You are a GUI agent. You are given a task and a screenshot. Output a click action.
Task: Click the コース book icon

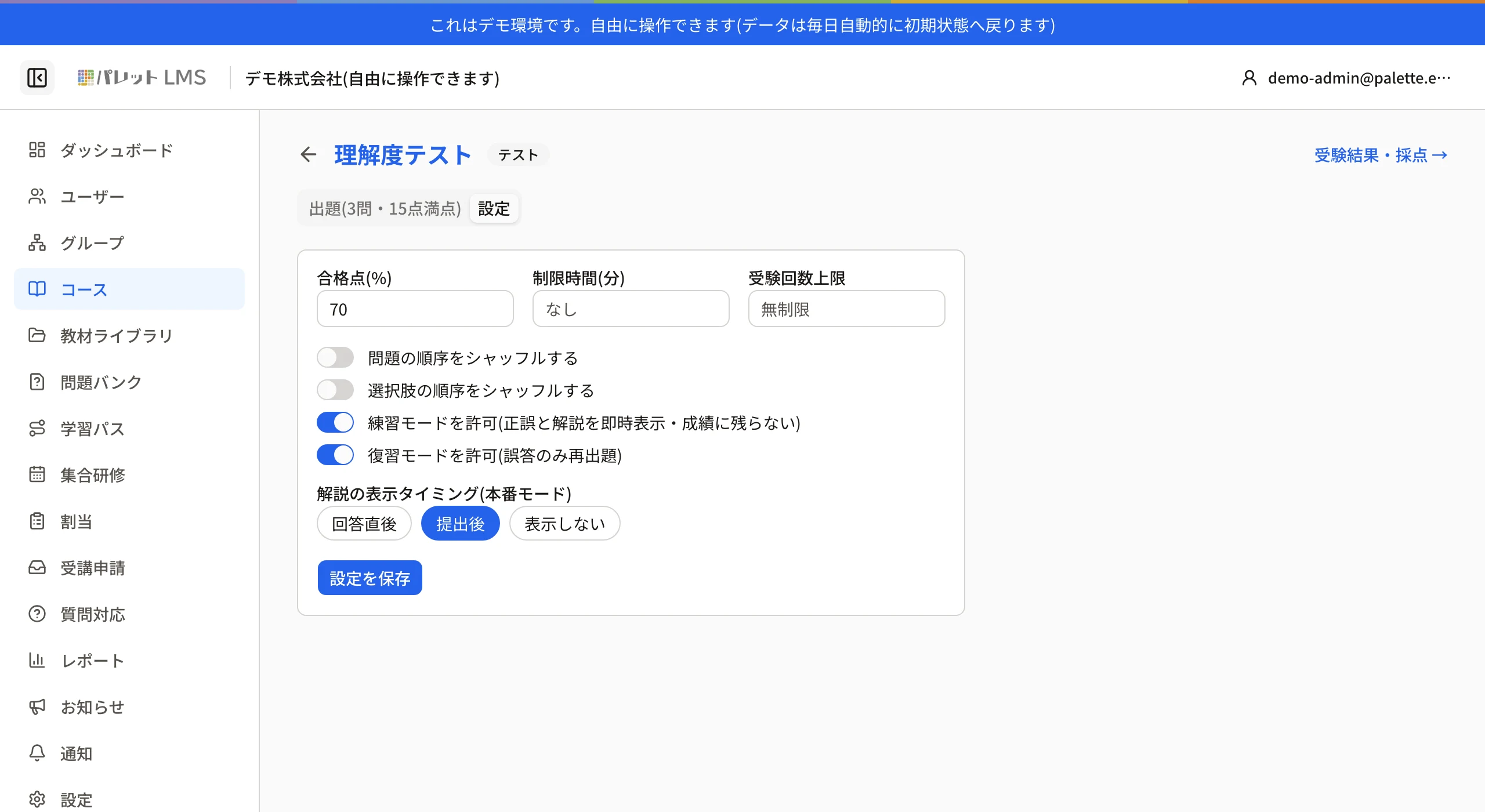point(37,289)
